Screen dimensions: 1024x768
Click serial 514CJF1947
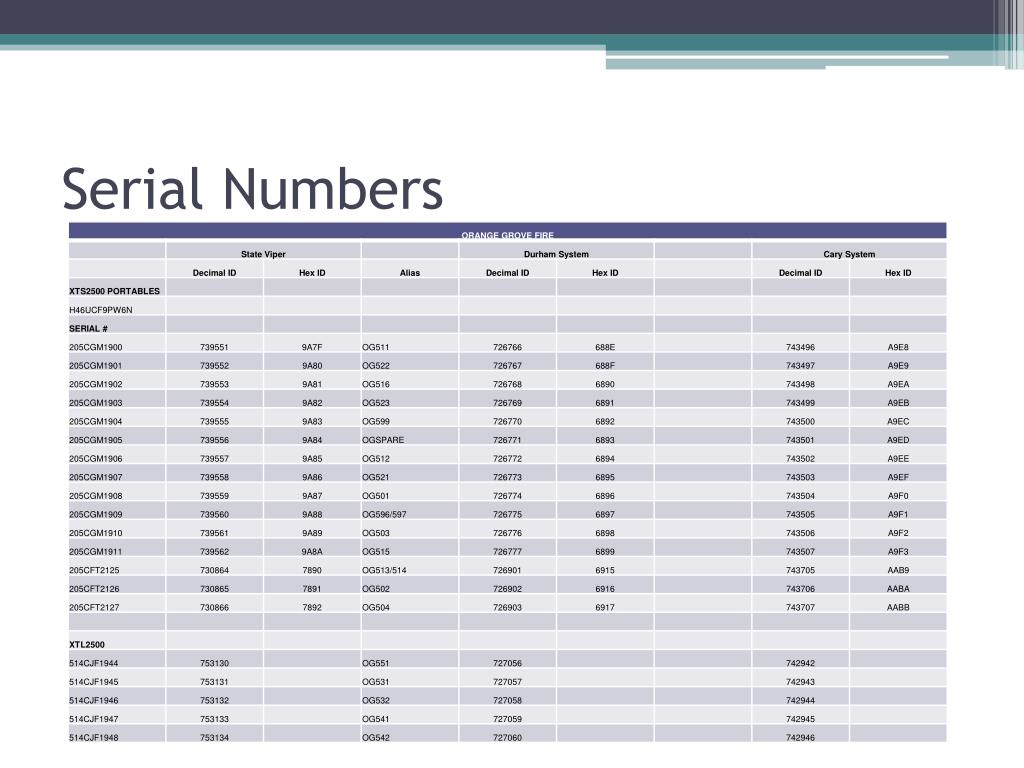click(x=93, y=719)
